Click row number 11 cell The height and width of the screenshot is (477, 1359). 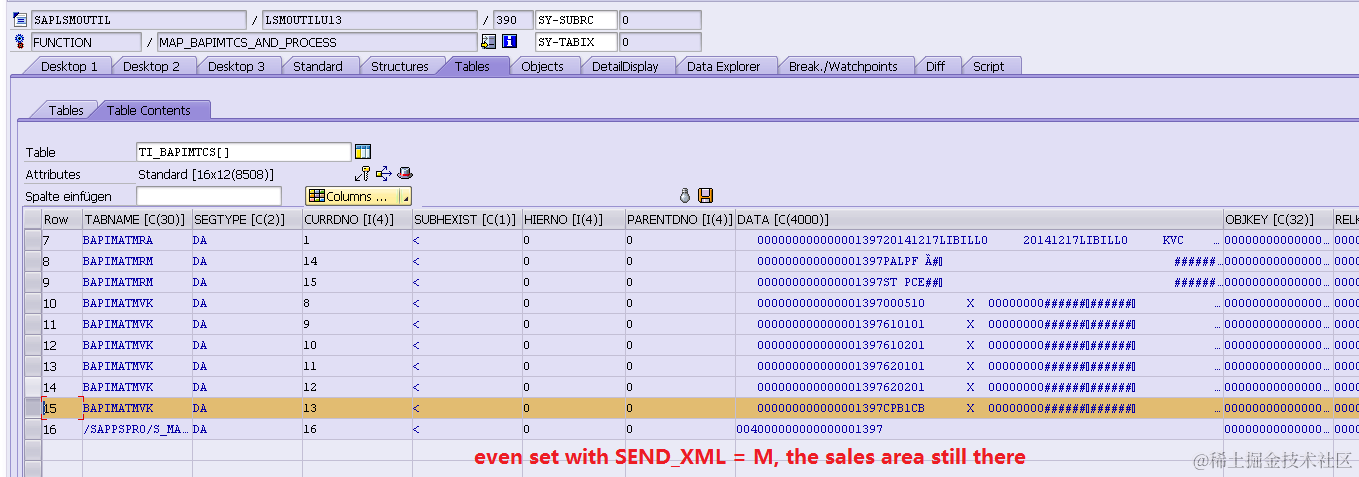click(x=62, y=324)
